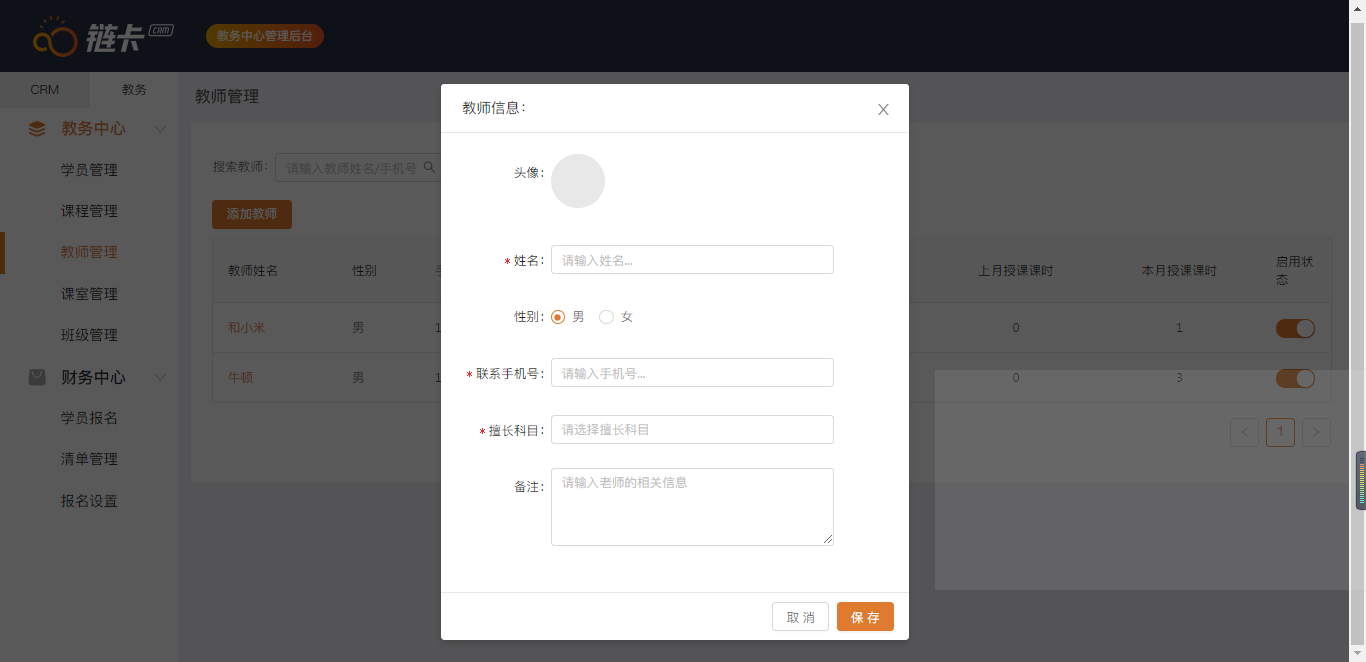Select the 男 gender radio button

(x=558, y=317)
